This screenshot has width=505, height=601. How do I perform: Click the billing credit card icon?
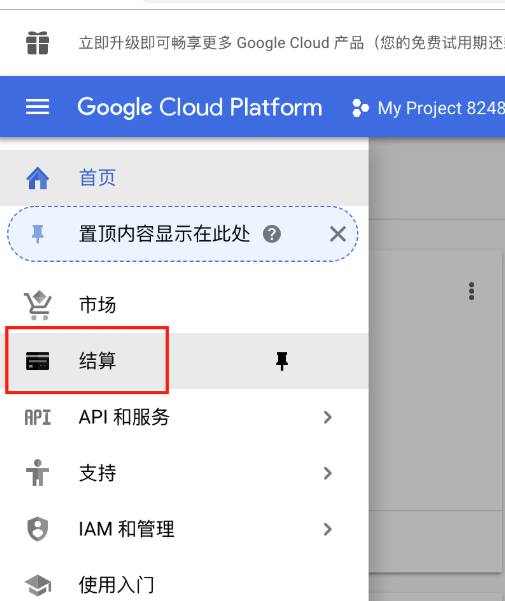click(37, 361)
